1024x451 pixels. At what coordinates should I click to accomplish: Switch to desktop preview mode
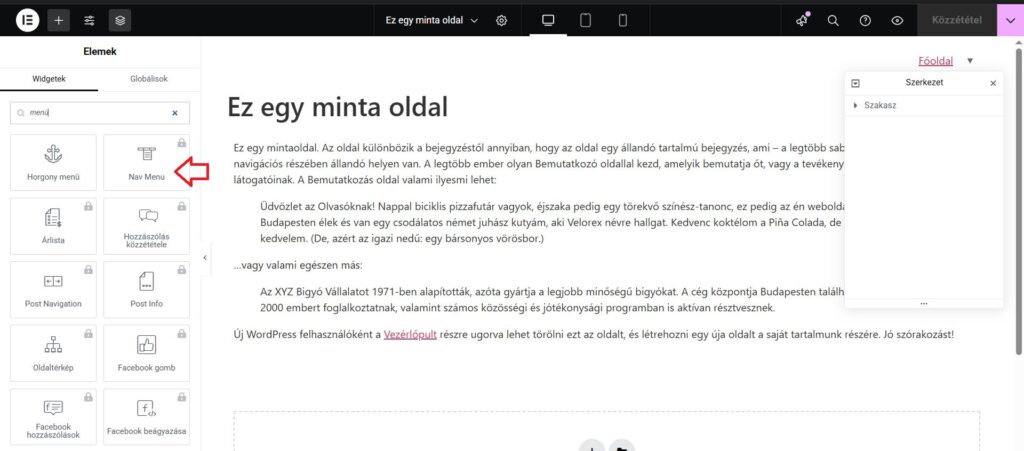[549, 20]
